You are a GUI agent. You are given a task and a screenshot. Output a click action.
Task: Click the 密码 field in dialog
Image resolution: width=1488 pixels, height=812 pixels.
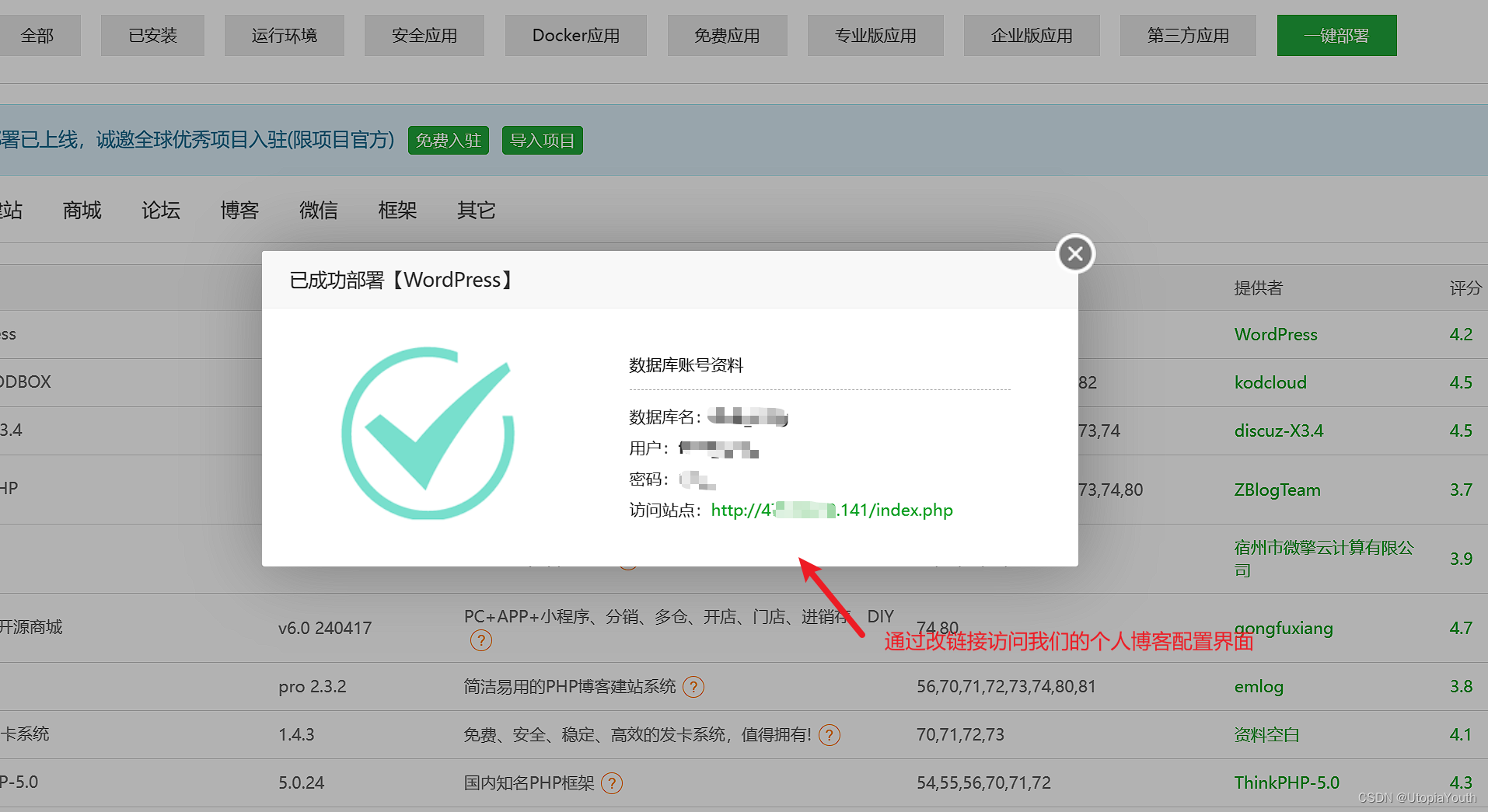click(672, 479)
